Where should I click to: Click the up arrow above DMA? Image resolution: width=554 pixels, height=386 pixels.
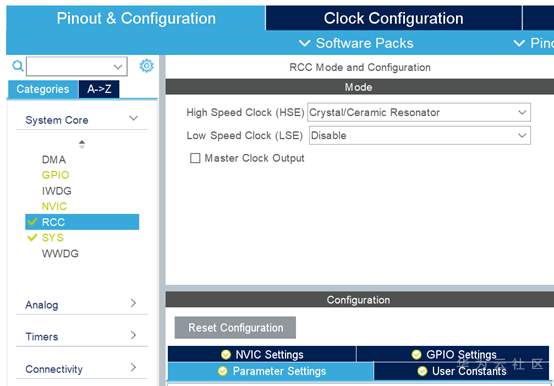(x=82, y=143)
